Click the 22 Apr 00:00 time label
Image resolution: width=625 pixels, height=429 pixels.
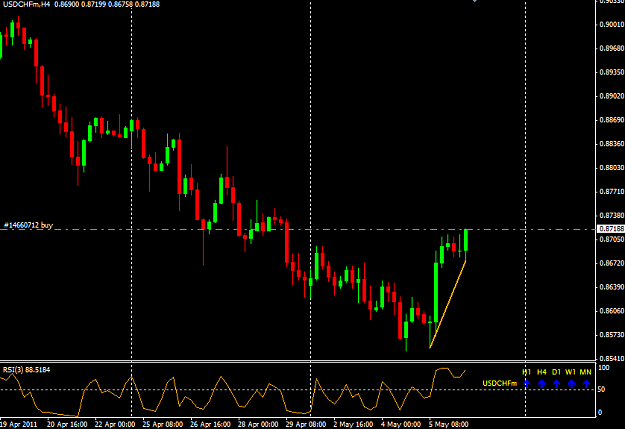pyautogui.click(x=115, y=424)
